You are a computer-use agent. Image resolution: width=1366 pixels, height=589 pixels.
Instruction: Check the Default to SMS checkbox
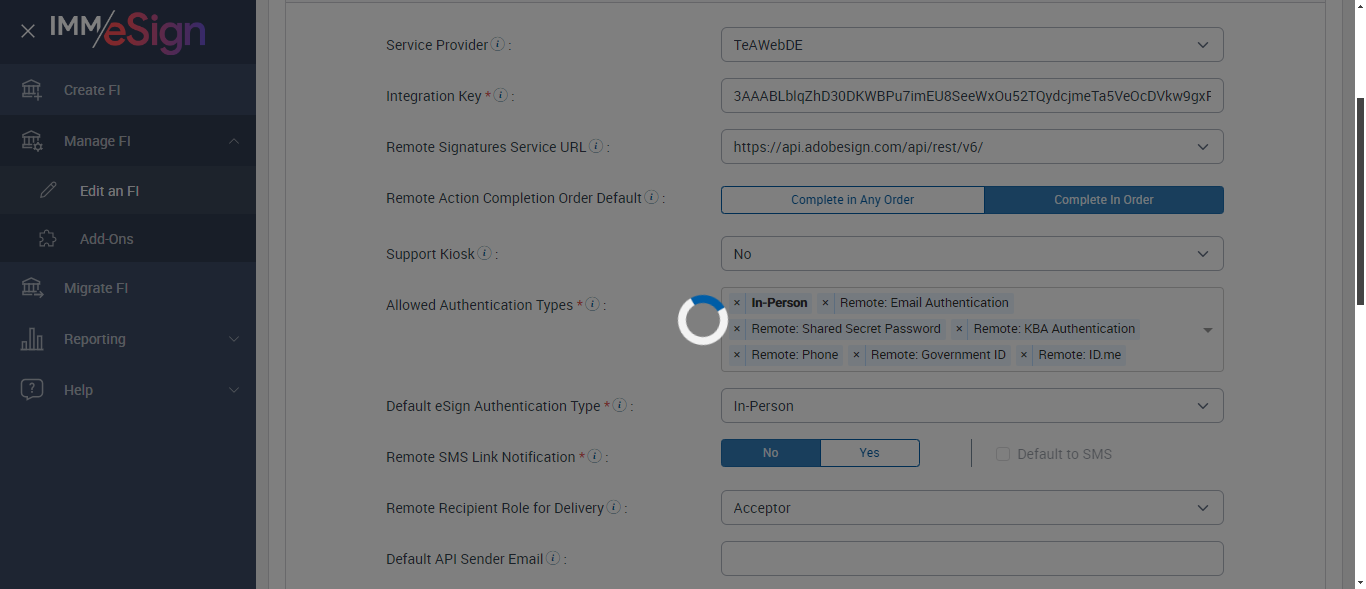[1003, 454]
